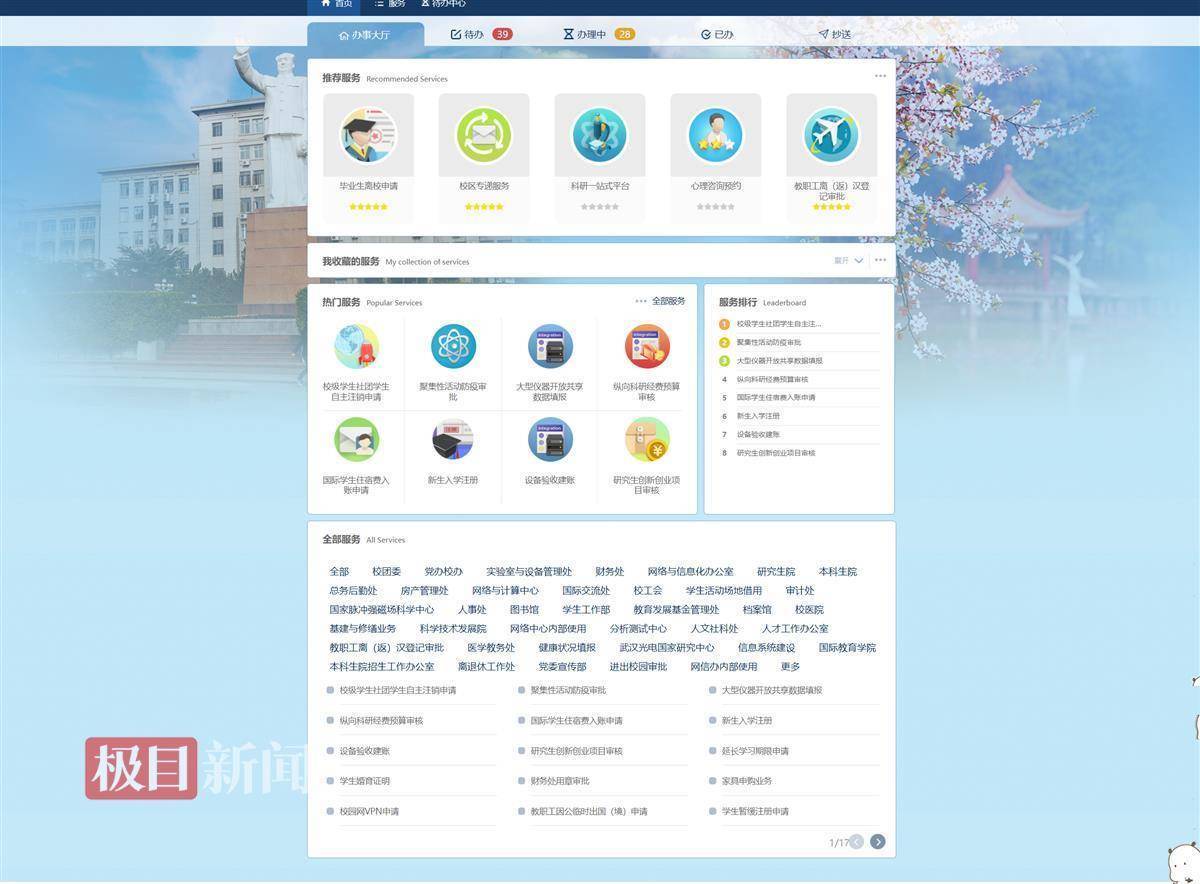Open the 聚集性活动防疫审批 atom icon
1200x884 pixels.
pos(453,346)
